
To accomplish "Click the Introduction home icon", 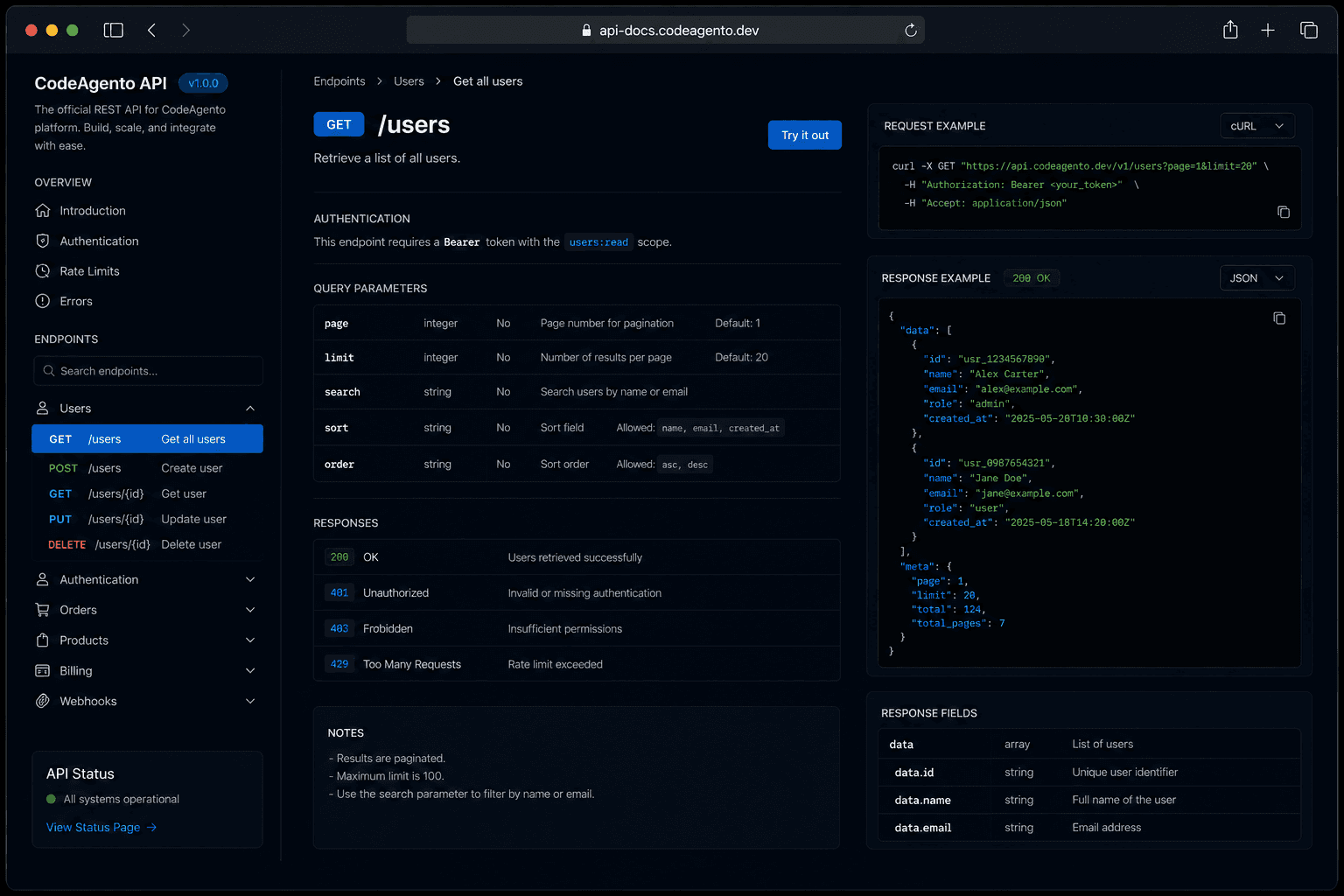I will coord(42,211).
